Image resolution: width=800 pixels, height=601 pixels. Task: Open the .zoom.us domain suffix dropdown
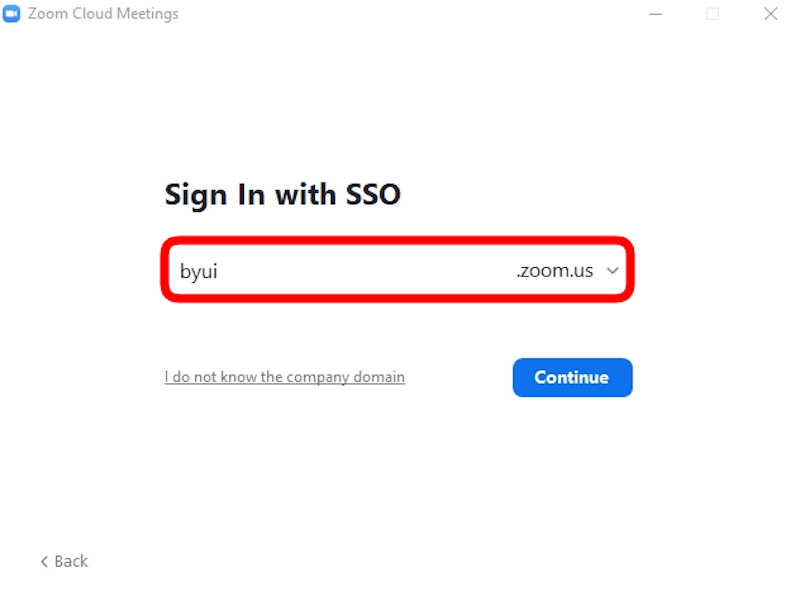coord(555,271)
